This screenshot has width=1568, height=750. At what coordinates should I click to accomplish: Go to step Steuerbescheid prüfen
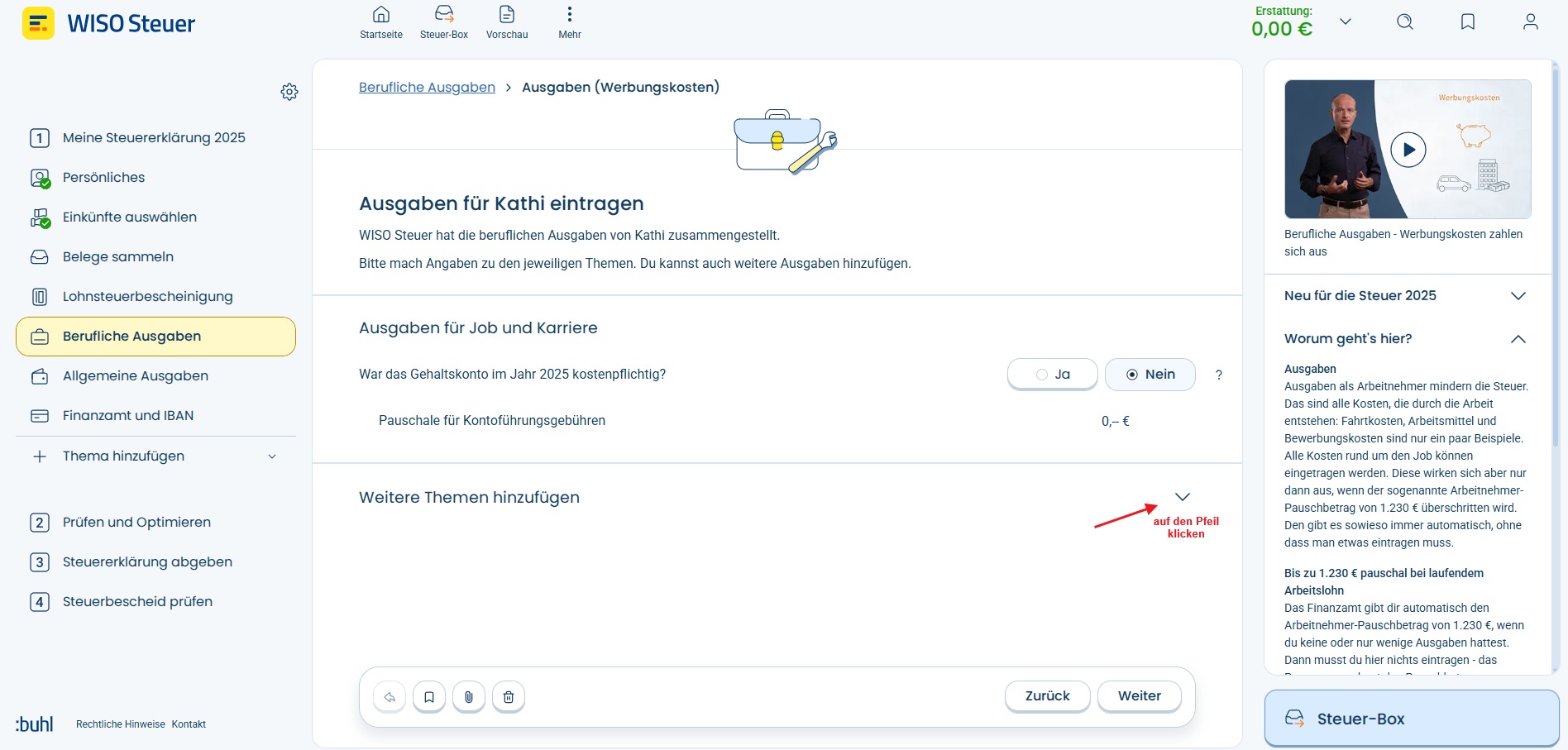155,602
